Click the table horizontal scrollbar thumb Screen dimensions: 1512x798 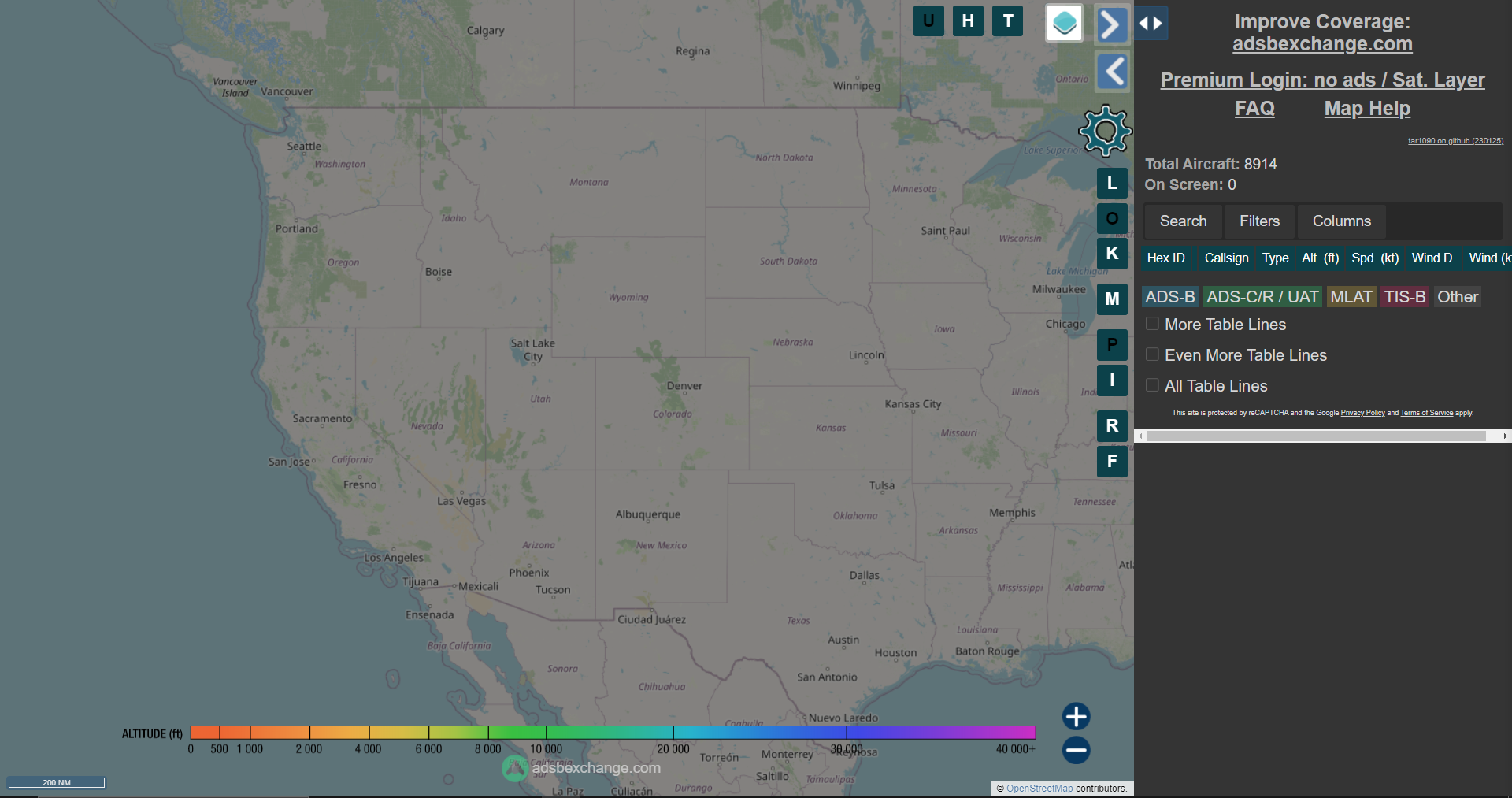[1316, 436]
